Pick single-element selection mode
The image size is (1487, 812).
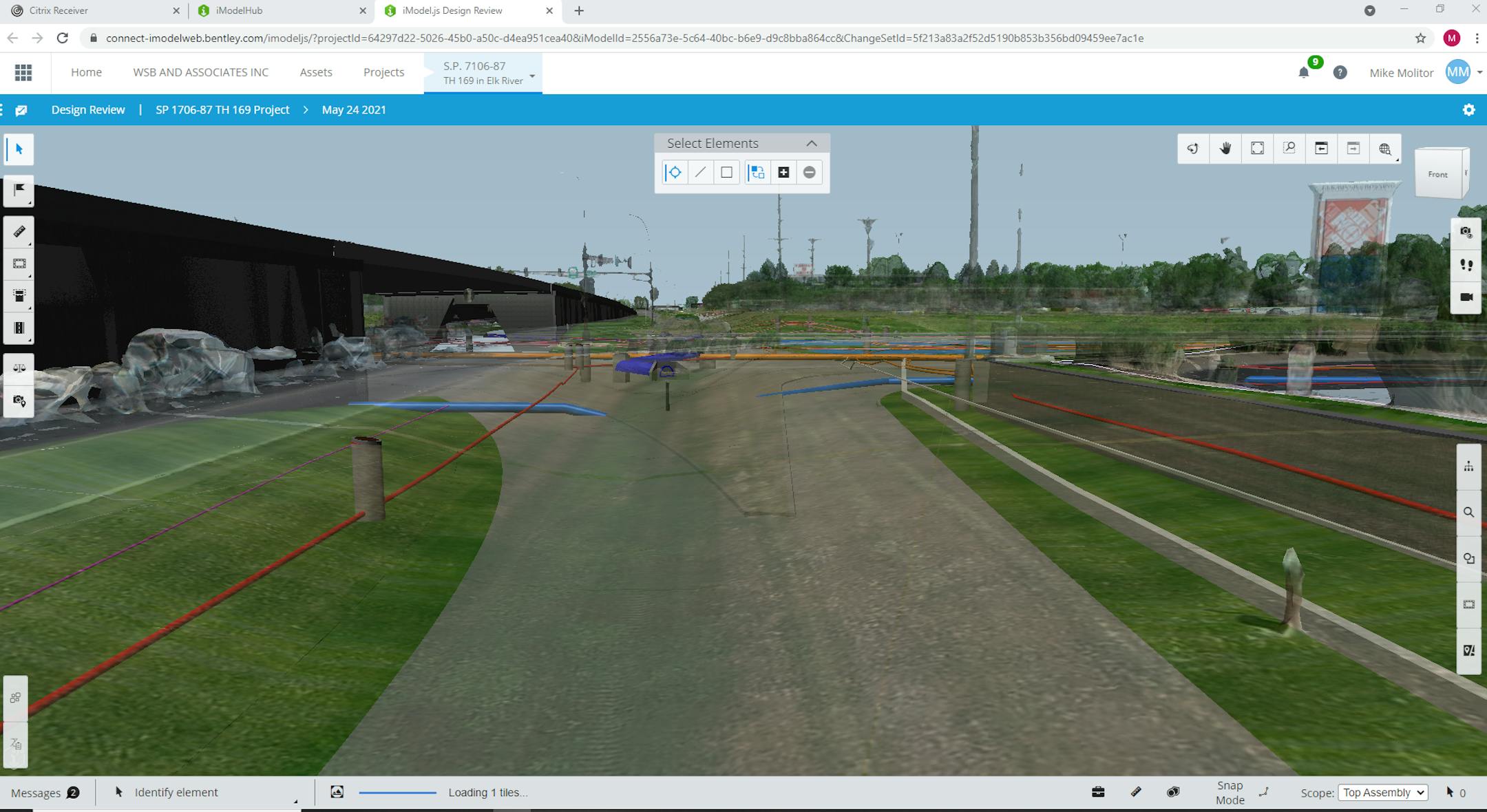(675, 172)
